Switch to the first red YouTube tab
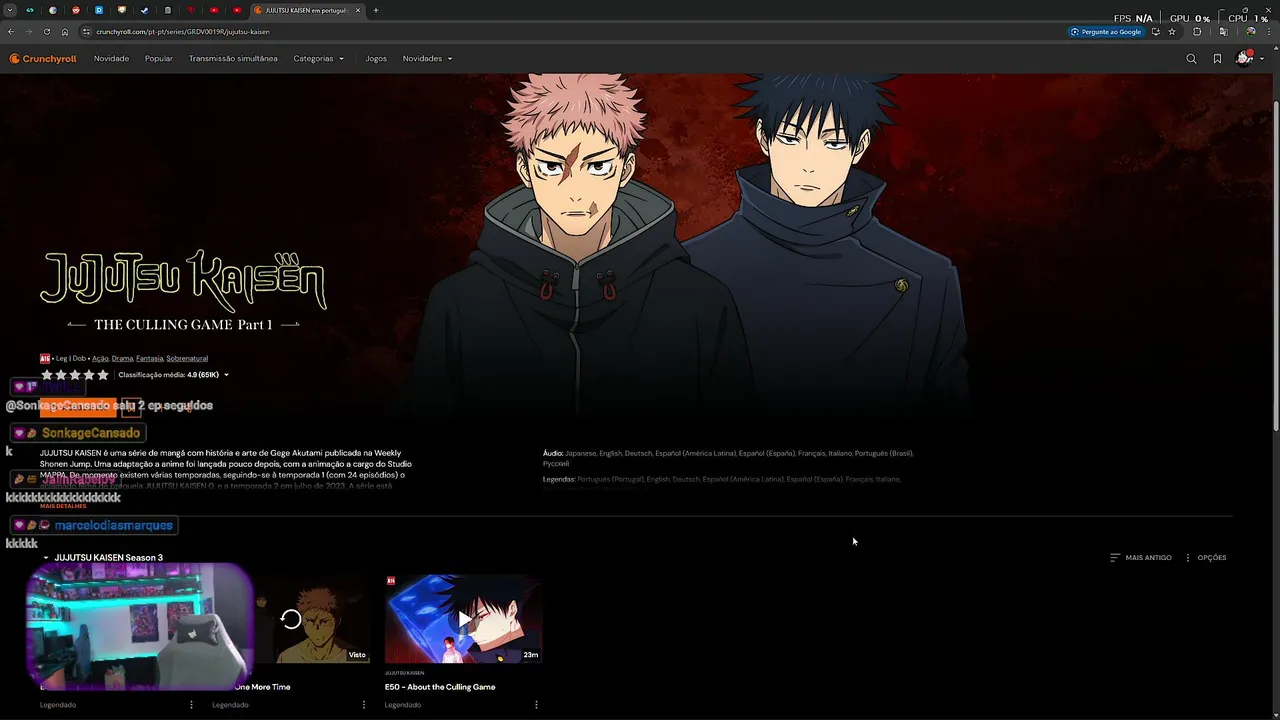The height and width of the screenshot is (720, 1280). pyautogui.click(x=214, y=10)
